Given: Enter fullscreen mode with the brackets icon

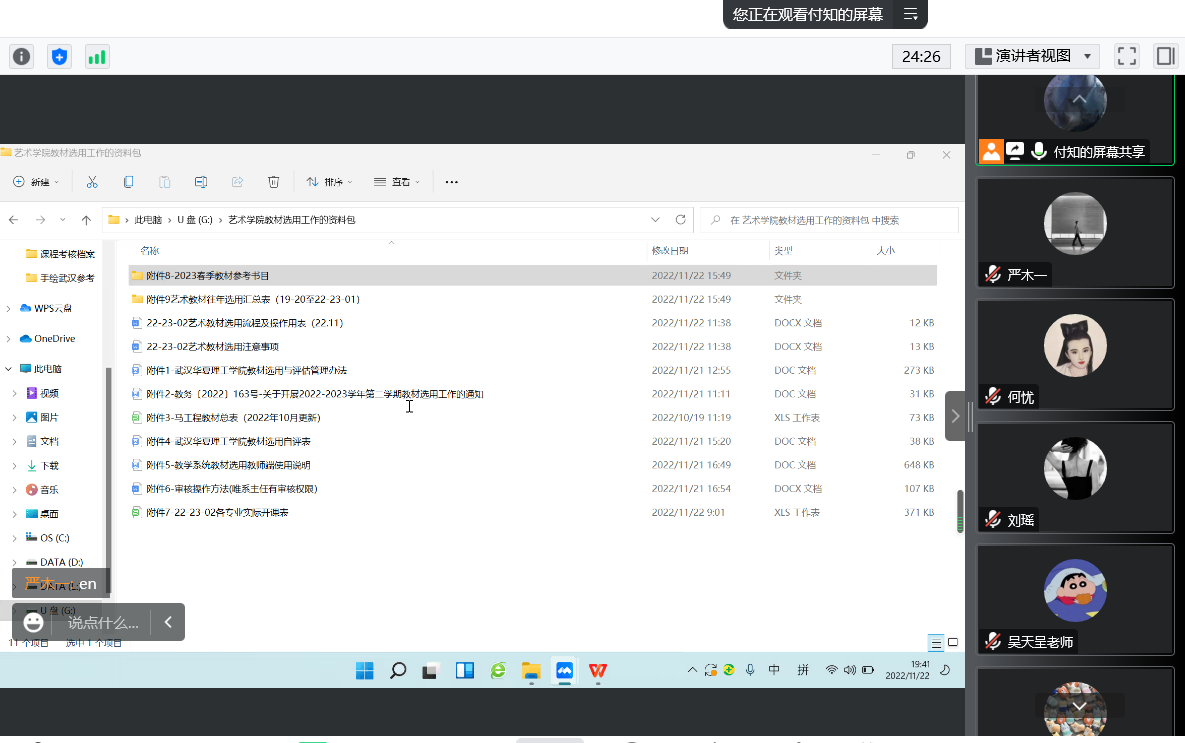Looking at the screenshot, I should click(x=1127, y=56).
